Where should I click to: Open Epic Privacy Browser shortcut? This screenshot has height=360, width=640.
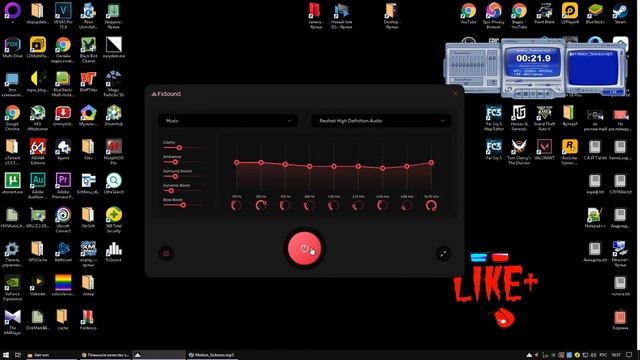click(493, 16)
